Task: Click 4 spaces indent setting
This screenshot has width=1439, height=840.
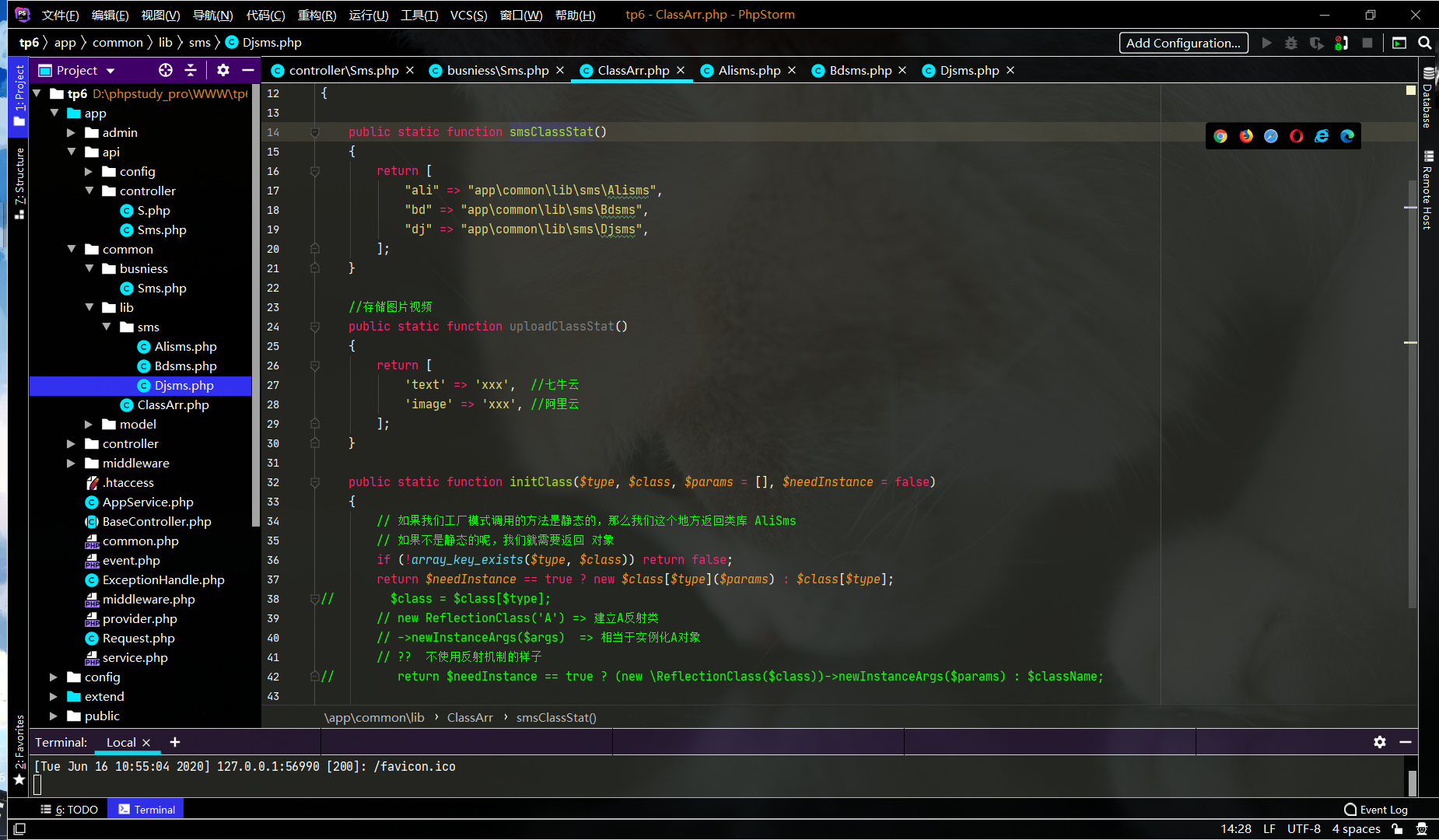Action: (x=1356, y=829)
